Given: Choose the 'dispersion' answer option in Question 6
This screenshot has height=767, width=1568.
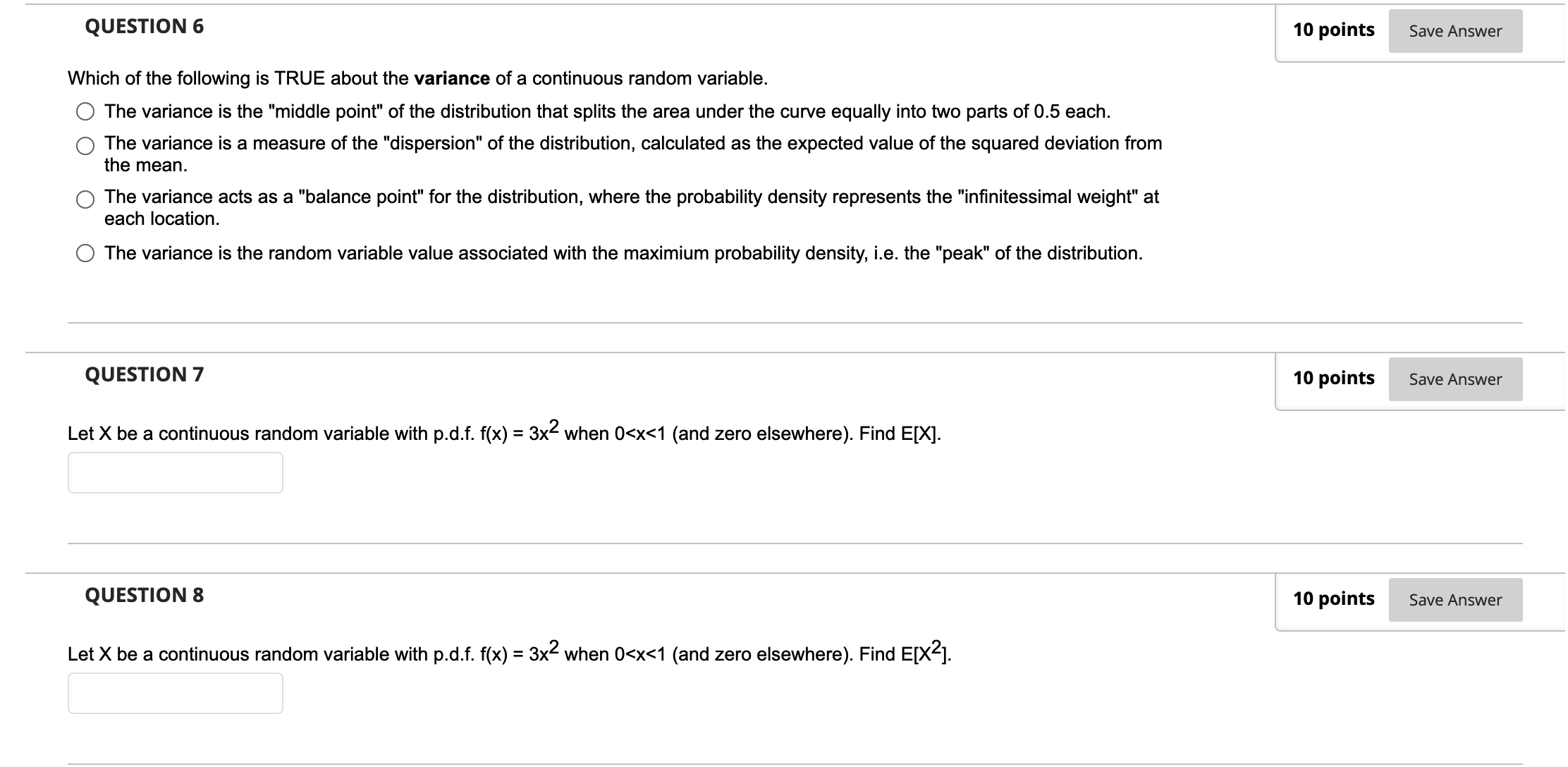Looking at the screenshot, I should click(x=85, y=147).
